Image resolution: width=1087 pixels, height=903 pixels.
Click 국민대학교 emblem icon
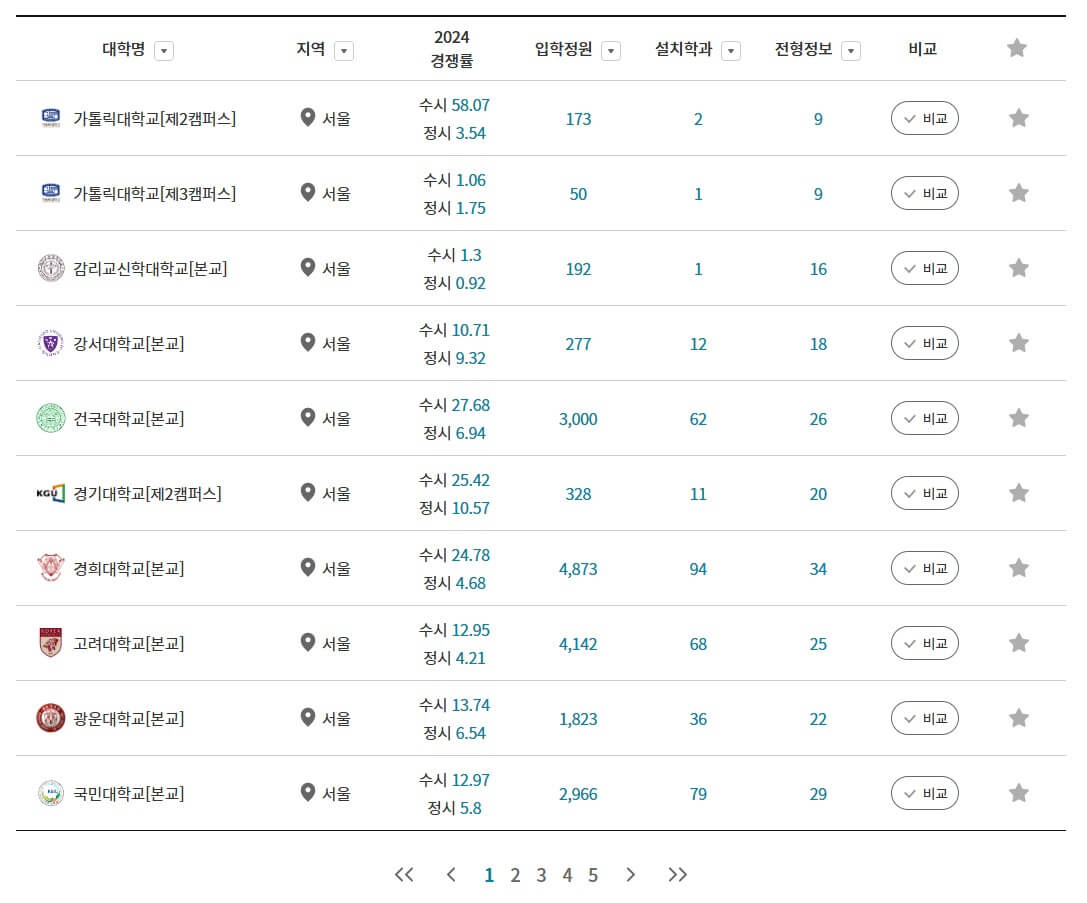[x=51, y=794]
